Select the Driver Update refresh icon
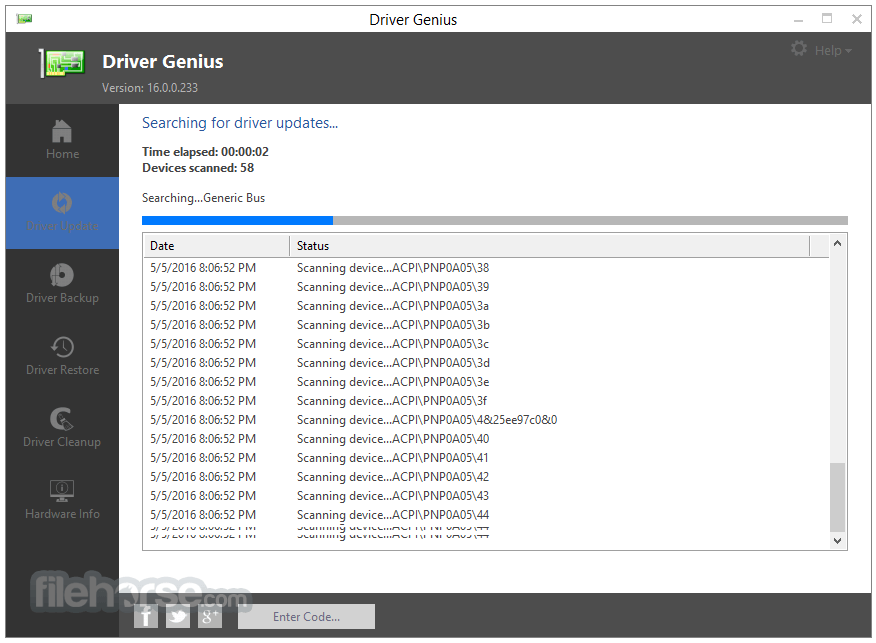 62,203
